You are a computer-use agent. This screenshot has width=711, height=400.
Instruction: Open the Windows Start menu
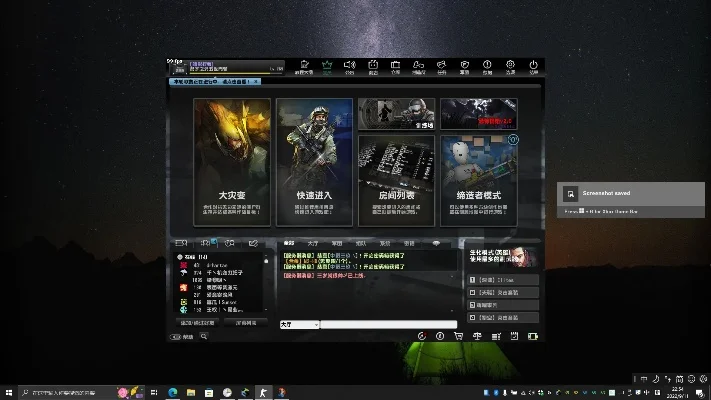point(9,392)
